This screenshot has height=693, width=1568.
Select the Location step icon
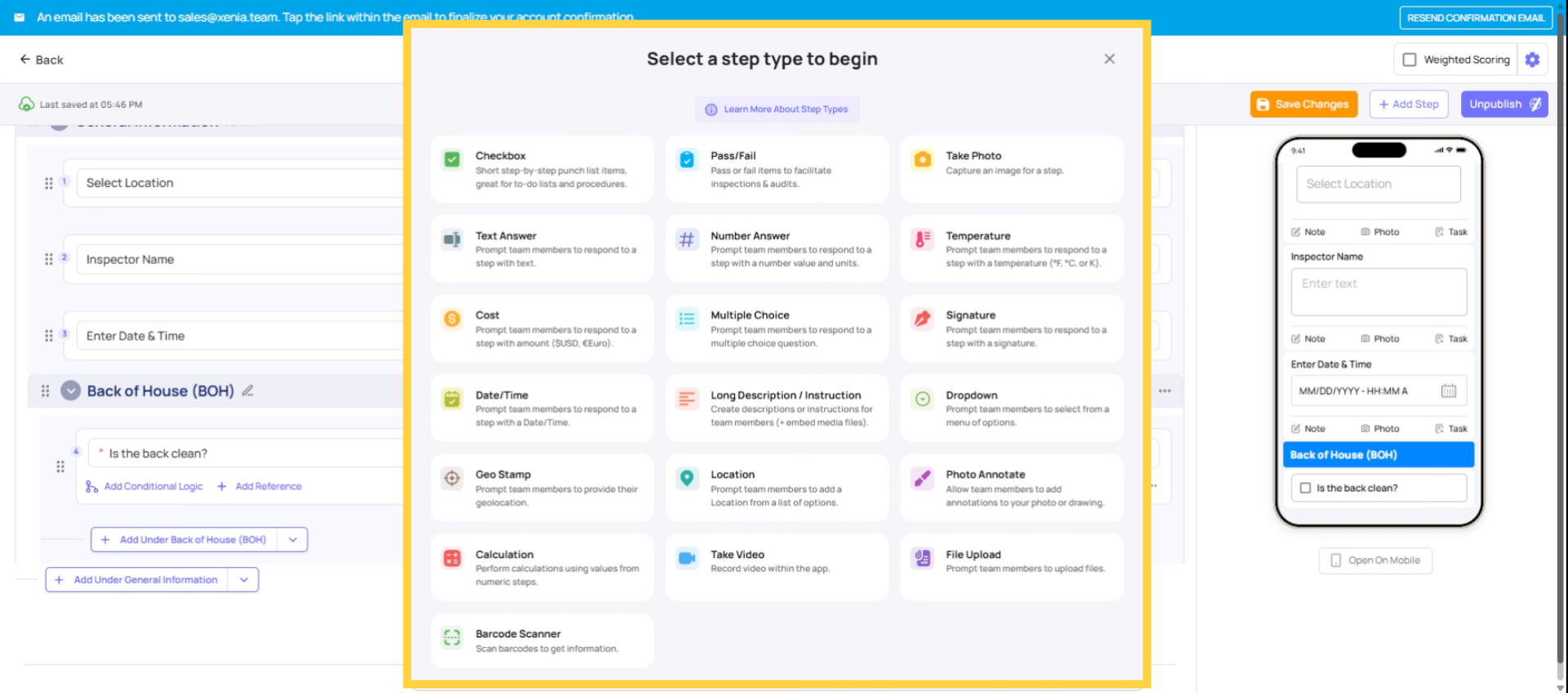pos(687,478)
